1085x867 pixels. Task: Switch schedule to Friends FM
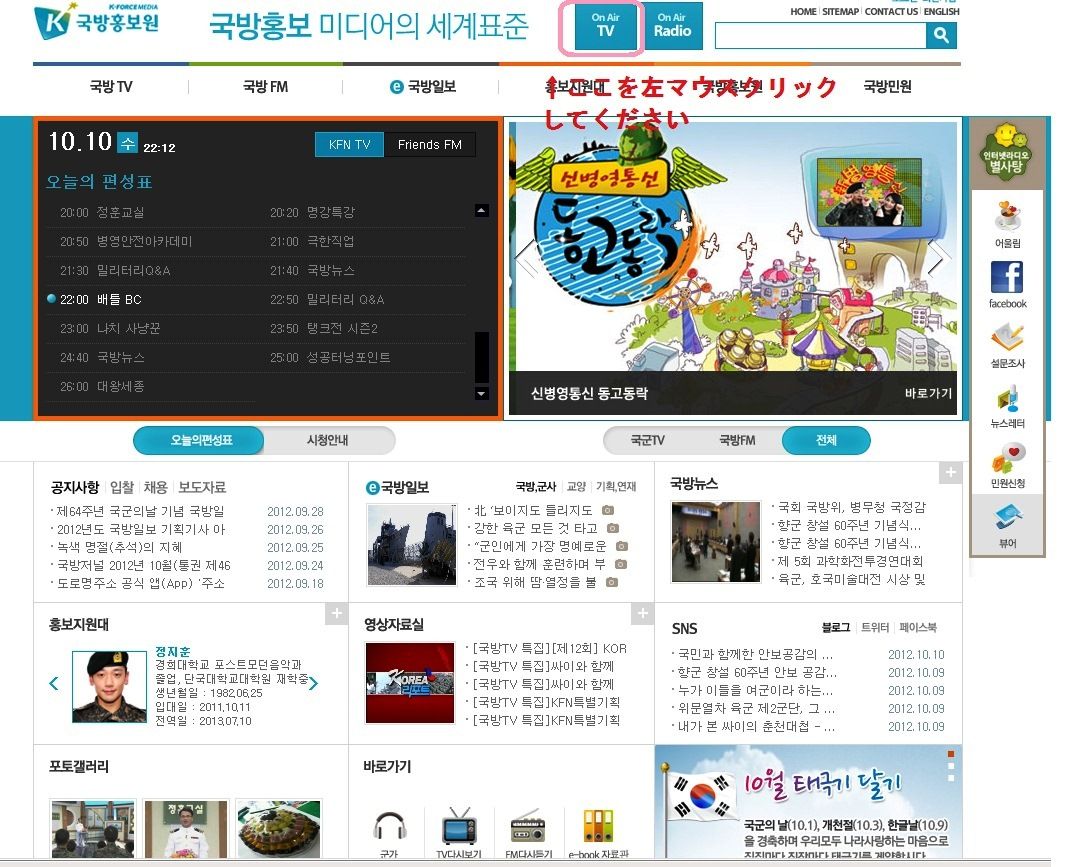pos(430,145)
